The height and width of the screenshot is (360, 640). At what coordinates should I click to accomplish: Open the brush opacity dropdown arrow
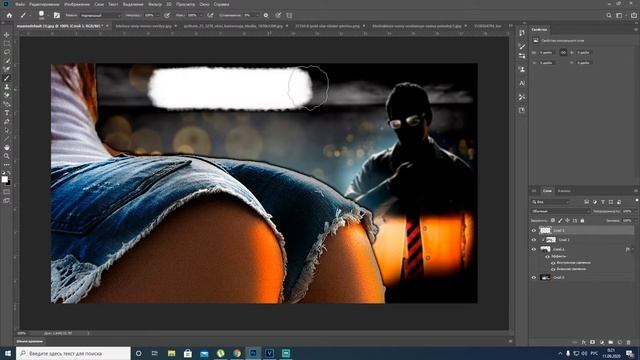158,15
